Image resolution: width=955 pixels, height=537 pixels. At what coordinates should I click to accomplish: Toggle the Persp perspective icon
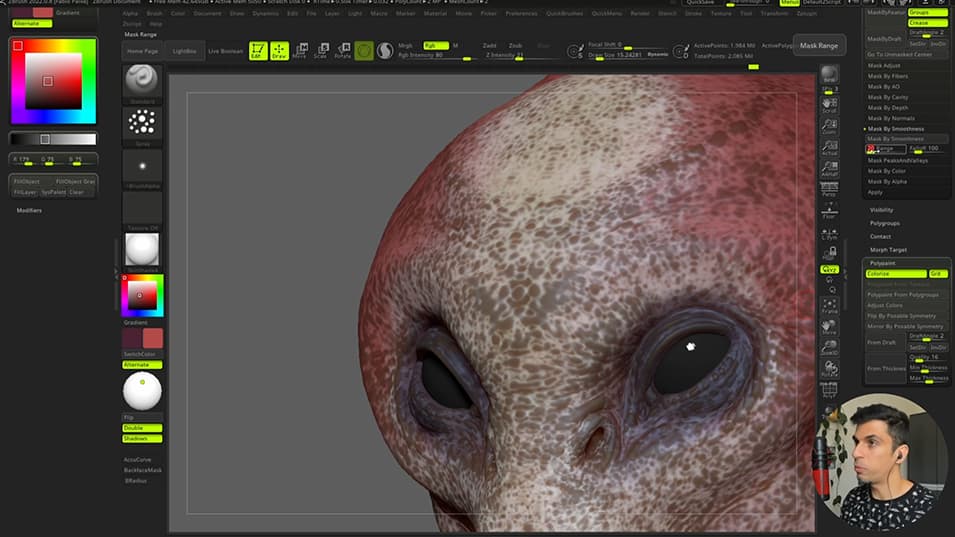829,189
